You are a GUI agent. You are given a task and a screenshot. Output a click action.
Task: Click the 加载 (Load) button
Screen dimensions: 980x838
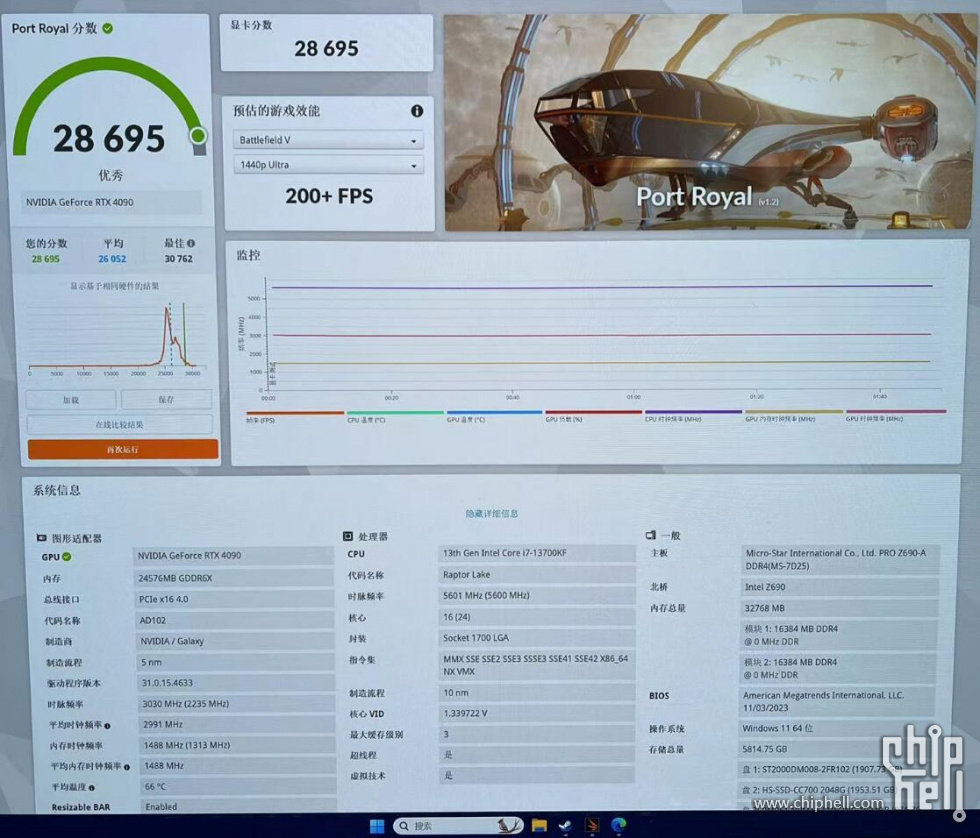pos(71,399)
